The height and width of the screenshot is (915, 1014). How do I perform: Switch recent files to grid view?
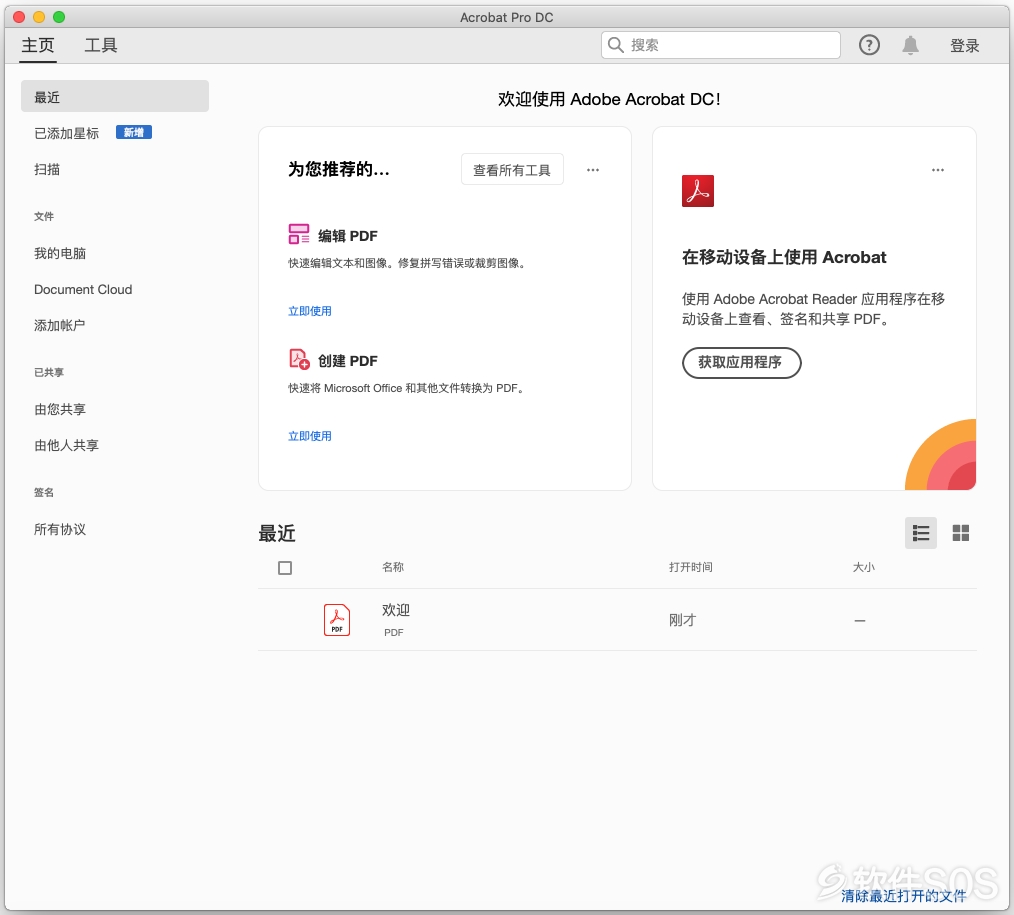click(960, 533)
